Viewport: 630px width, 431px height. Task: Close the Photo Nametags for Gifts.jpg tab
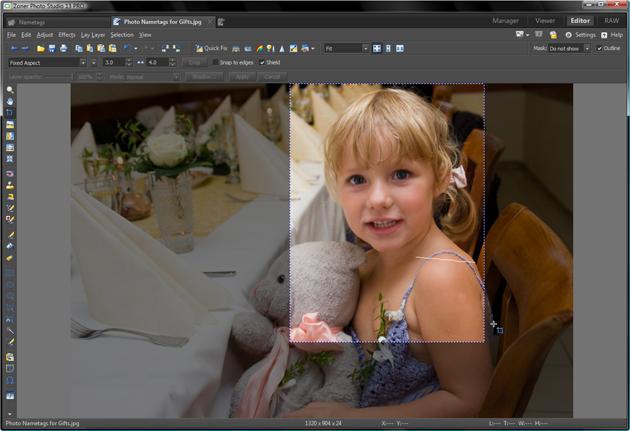(210, 22)
